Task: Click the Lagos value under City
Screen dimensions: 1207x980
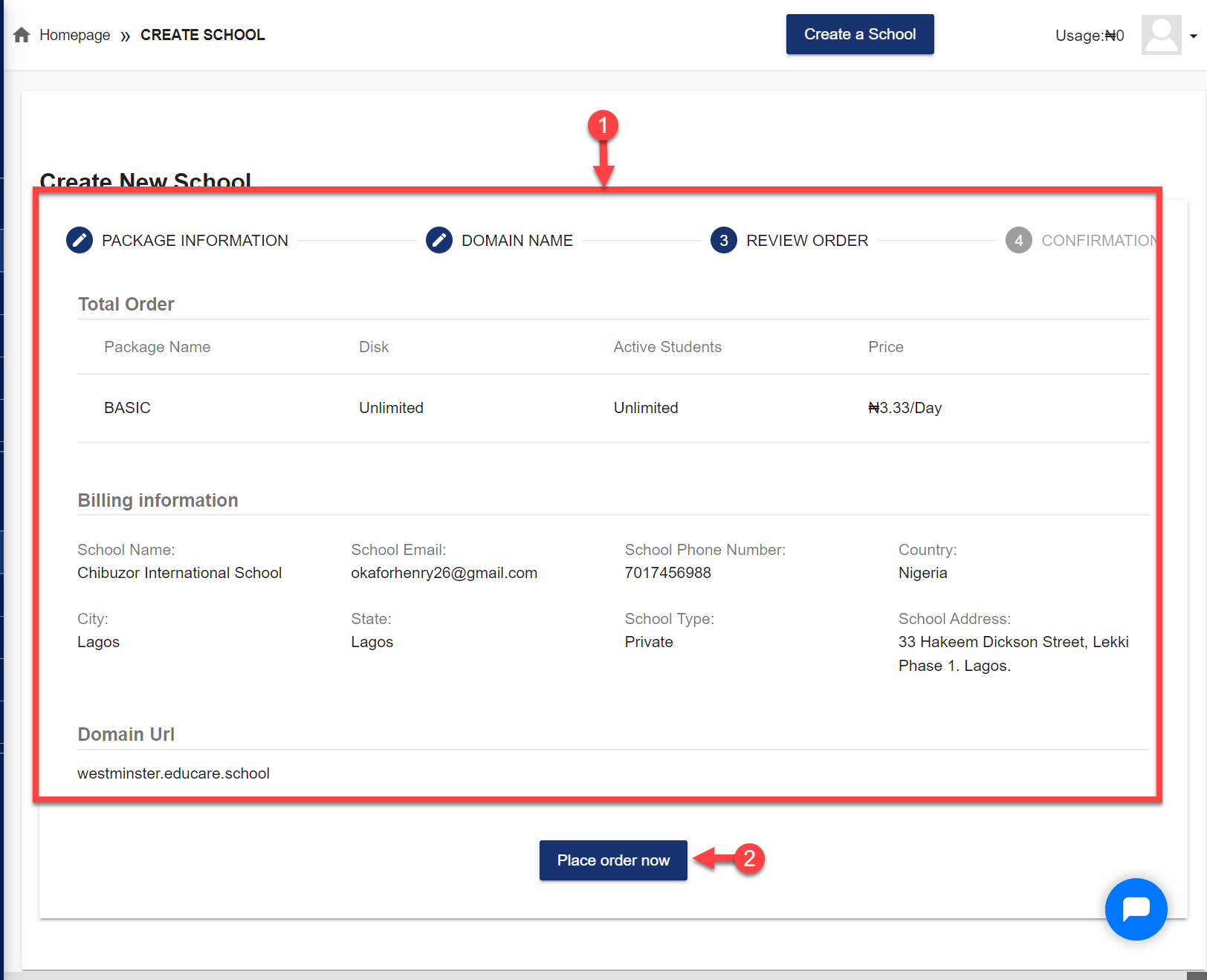Action: tap(98, 642)
